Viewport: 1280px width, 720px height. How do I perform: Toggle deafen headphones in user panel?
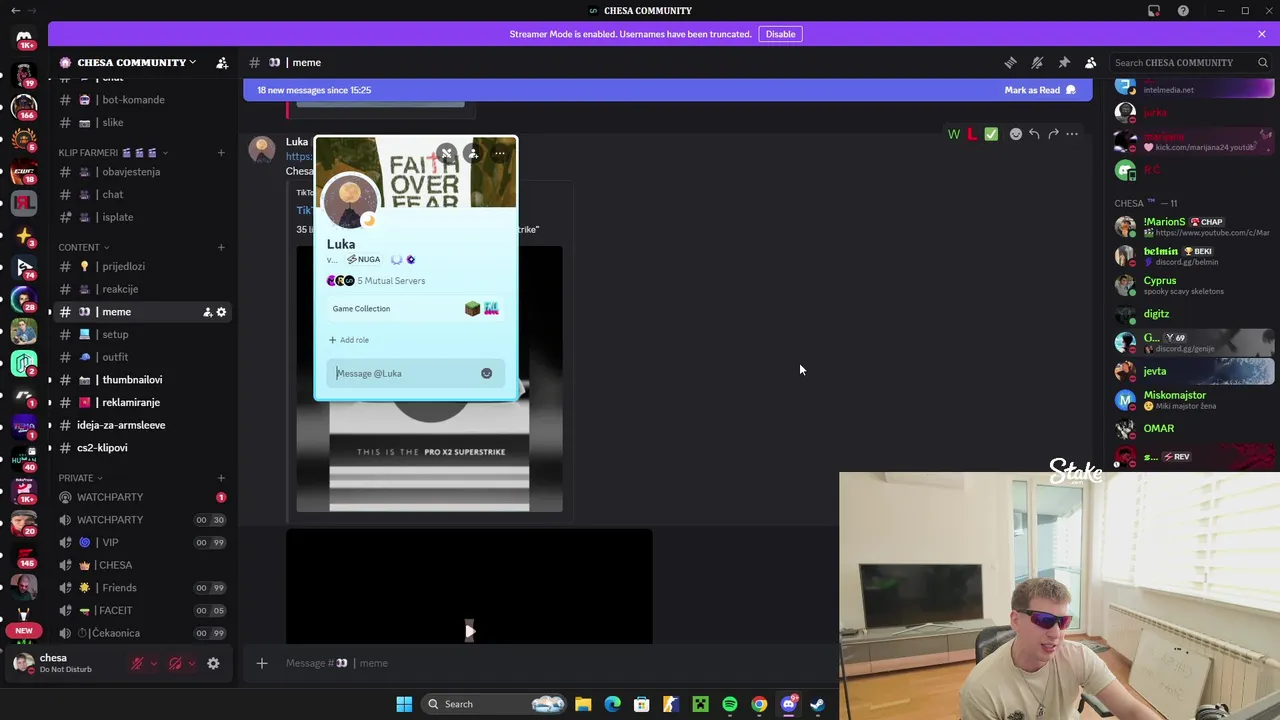[175, 663]
